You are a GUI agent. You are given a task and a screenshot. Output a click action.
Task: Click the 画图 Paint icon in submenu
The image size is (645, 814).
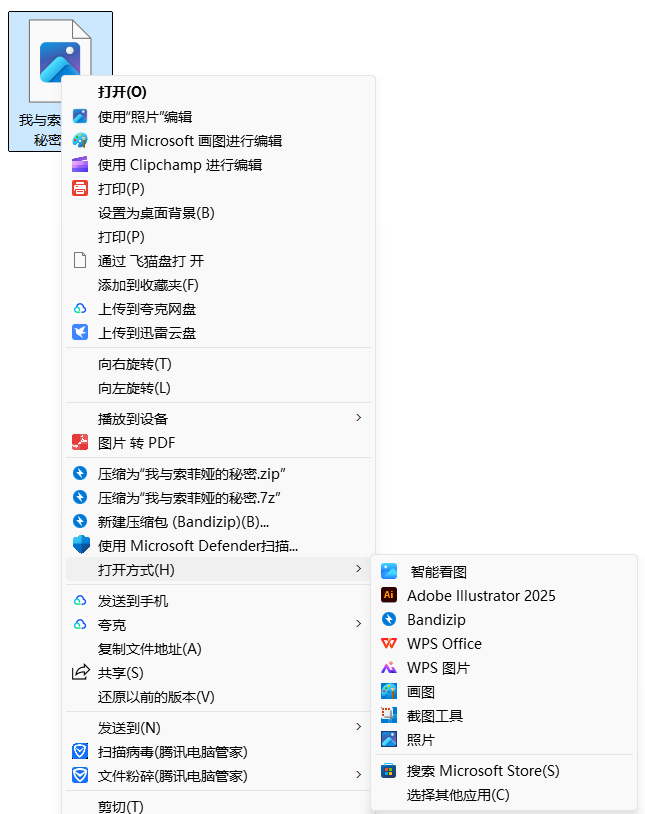click(389, 691)
